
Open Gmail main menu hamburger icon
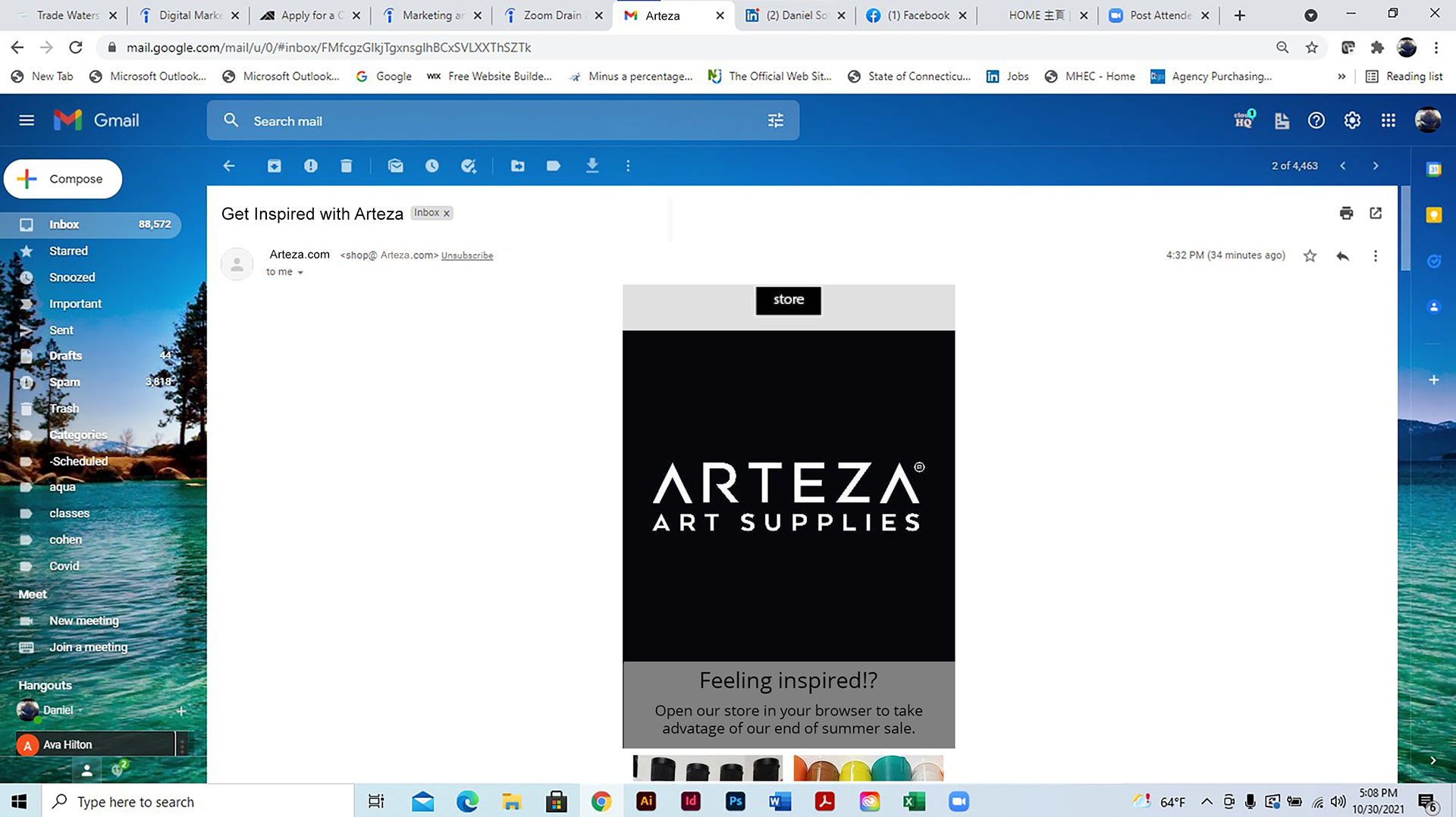point(27,121)
